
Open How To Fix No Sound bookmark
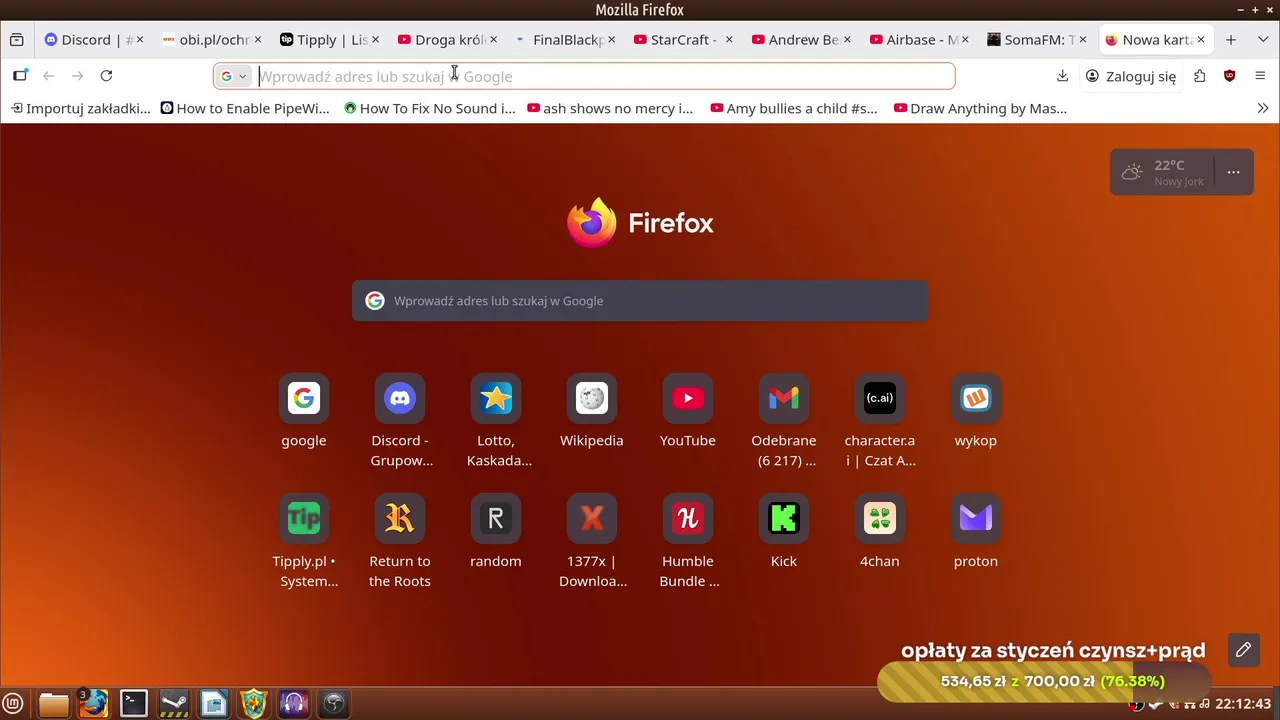pos(429,108)
